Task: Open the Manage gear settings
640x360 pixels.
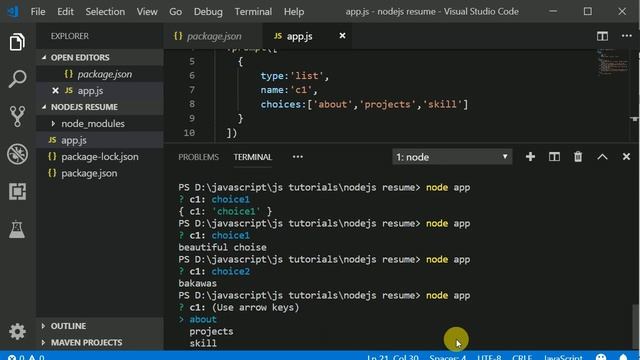Action: click(17, 331)
